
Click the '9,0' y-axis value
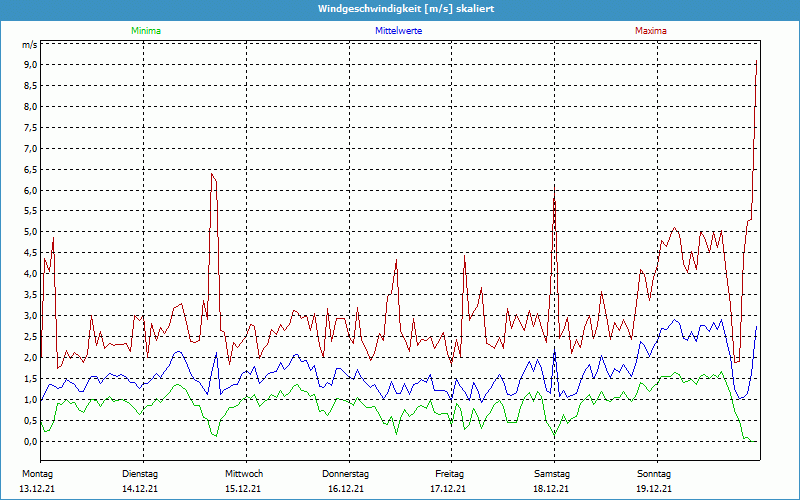30,65
